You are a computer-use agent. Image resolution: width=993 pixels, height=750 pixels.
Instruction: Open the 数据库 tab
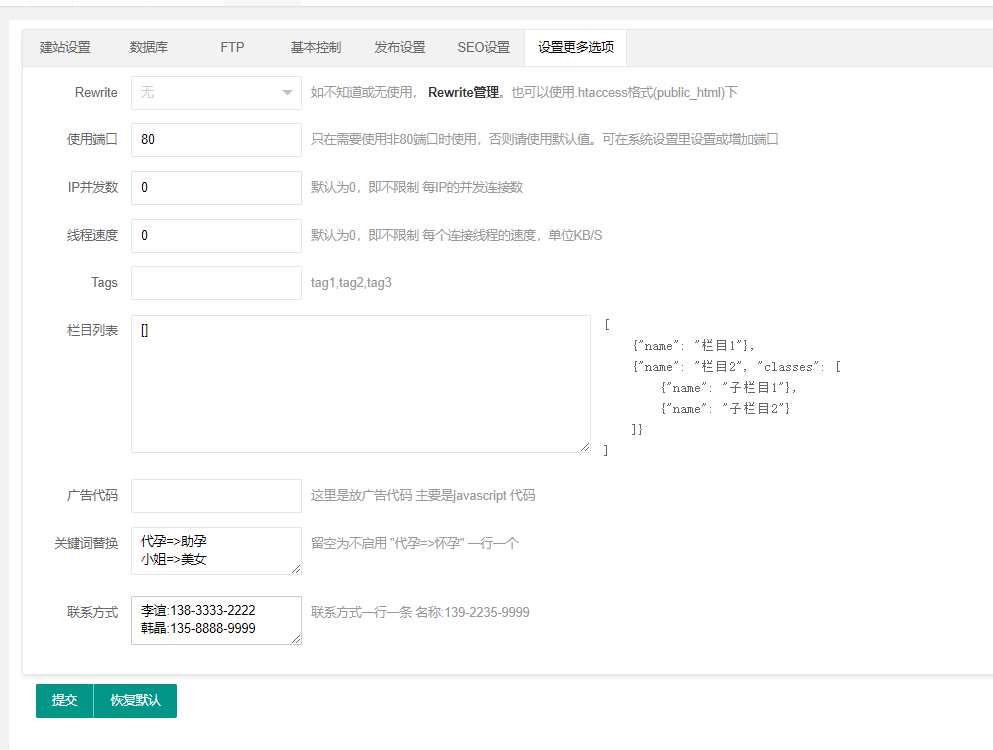pos(149,48)
